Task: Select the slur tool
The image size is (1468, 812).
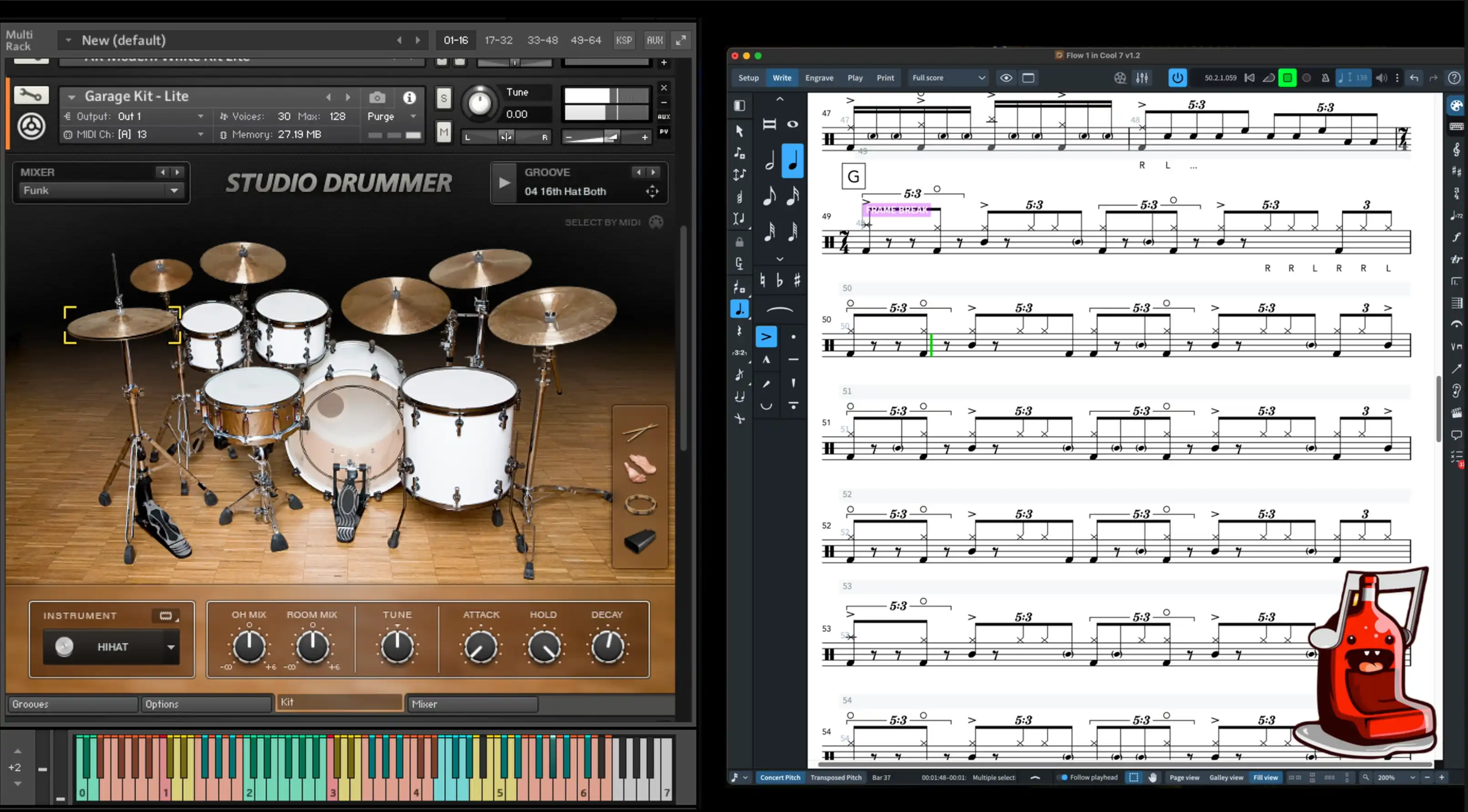Action: tap(780, 310)
